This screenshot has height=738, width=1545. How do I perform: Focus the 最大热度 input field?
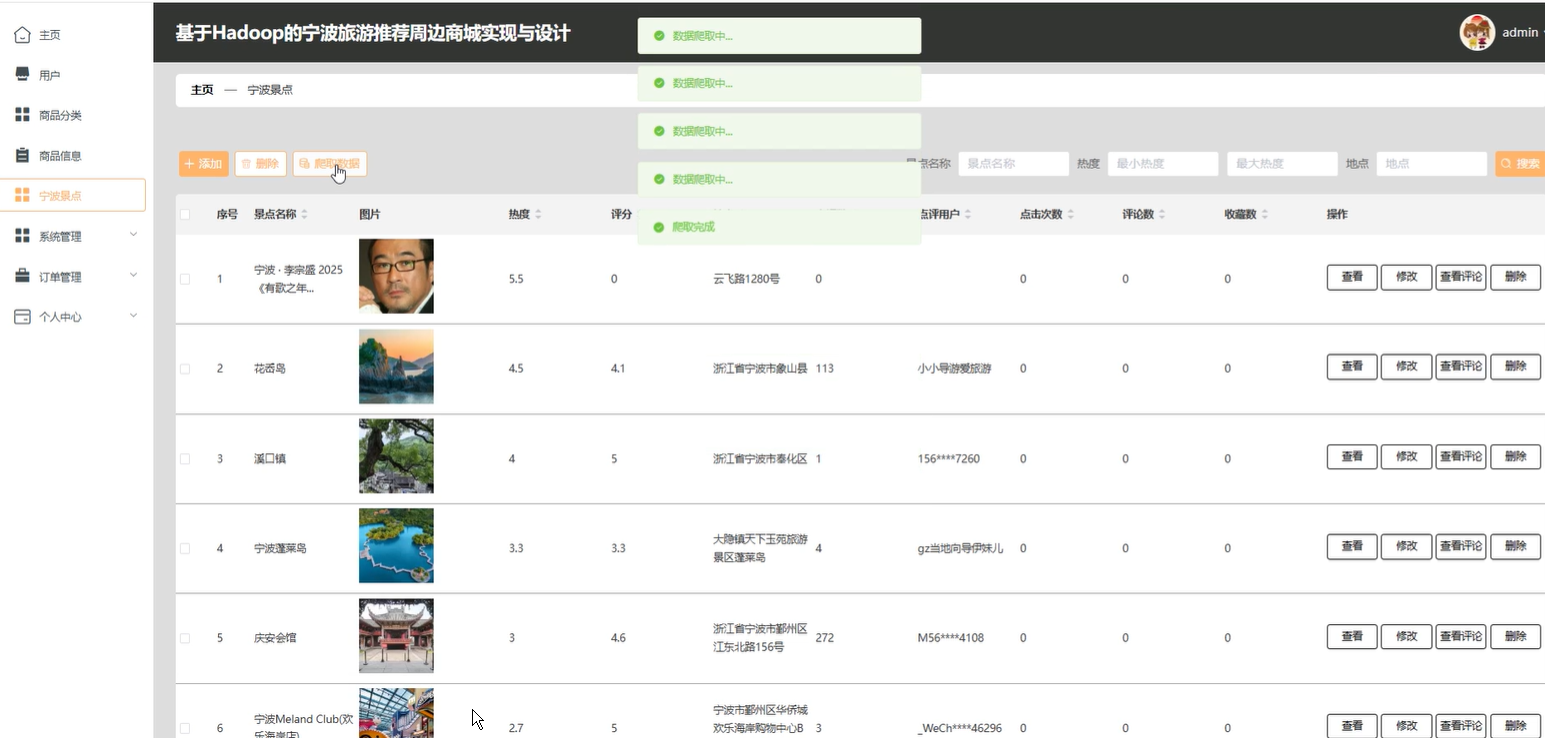coord(1282,164)
